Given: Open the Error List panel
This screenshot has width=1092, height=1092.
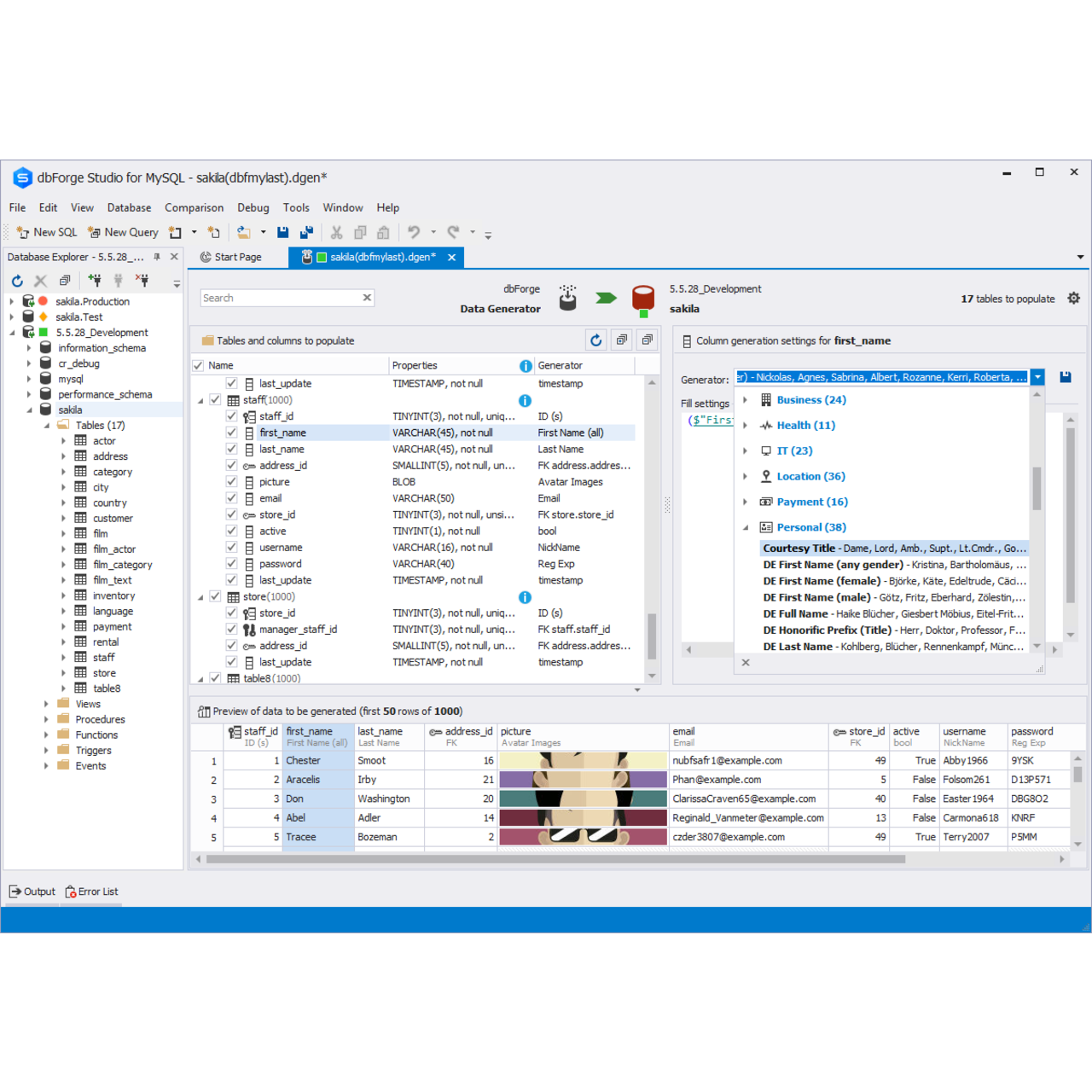Looking at the screenshot, I should click(x=92, y=892).
